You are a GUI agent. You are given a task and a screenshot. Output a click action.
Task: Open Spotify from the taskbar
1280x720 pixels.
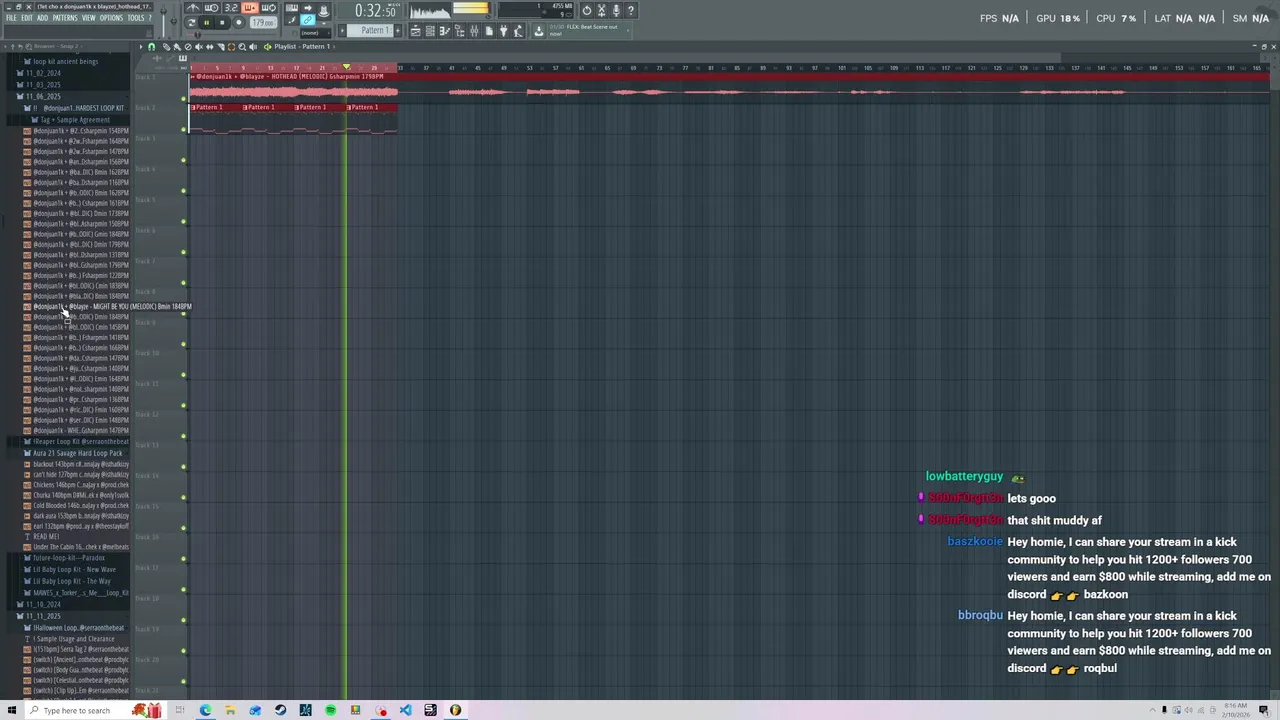[330, 710]
